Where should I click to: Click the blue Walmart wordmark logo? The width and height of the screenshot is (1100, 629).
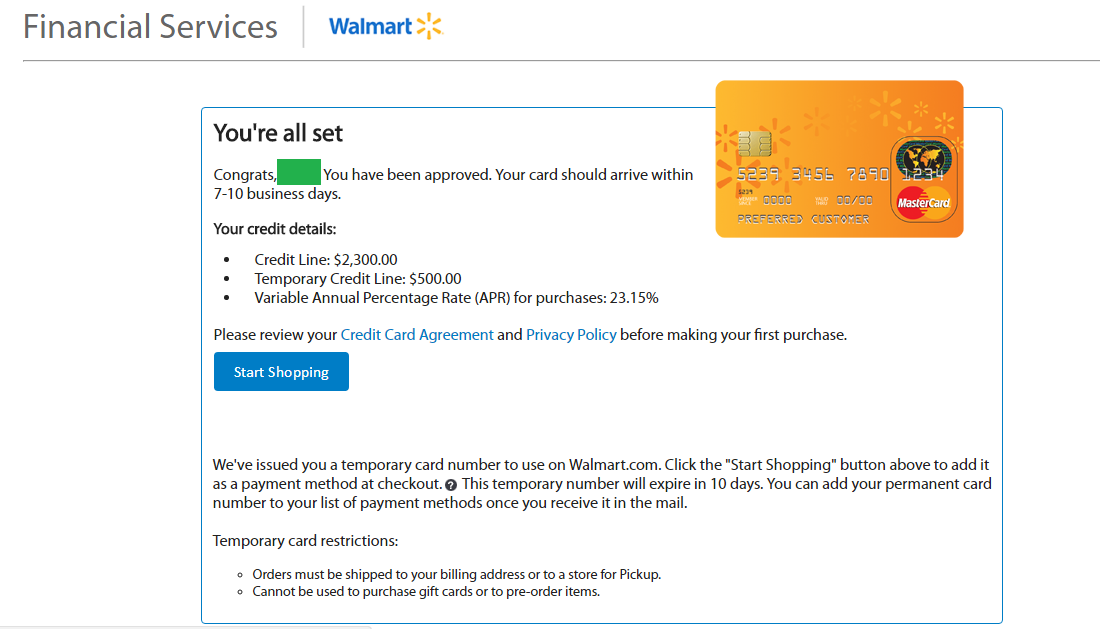click(372, 26)
